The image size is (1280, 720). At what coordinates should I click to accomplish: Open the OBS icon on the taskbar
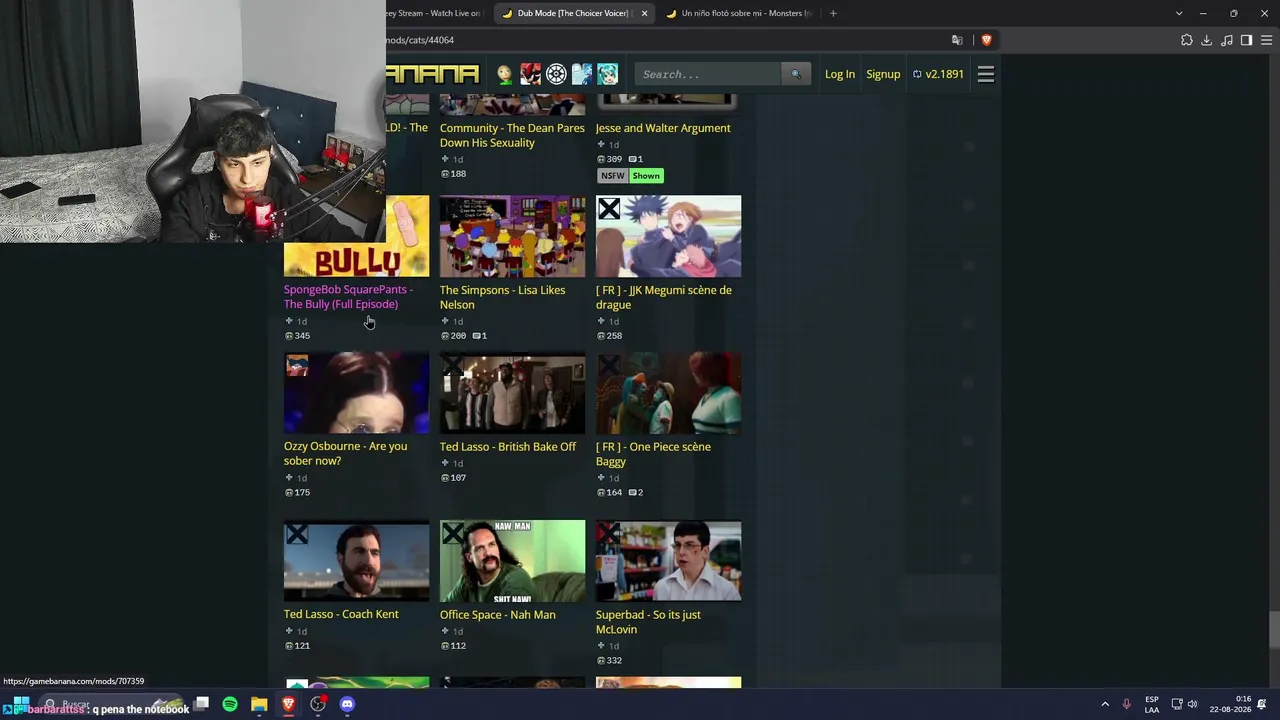[x=318, y=704]
